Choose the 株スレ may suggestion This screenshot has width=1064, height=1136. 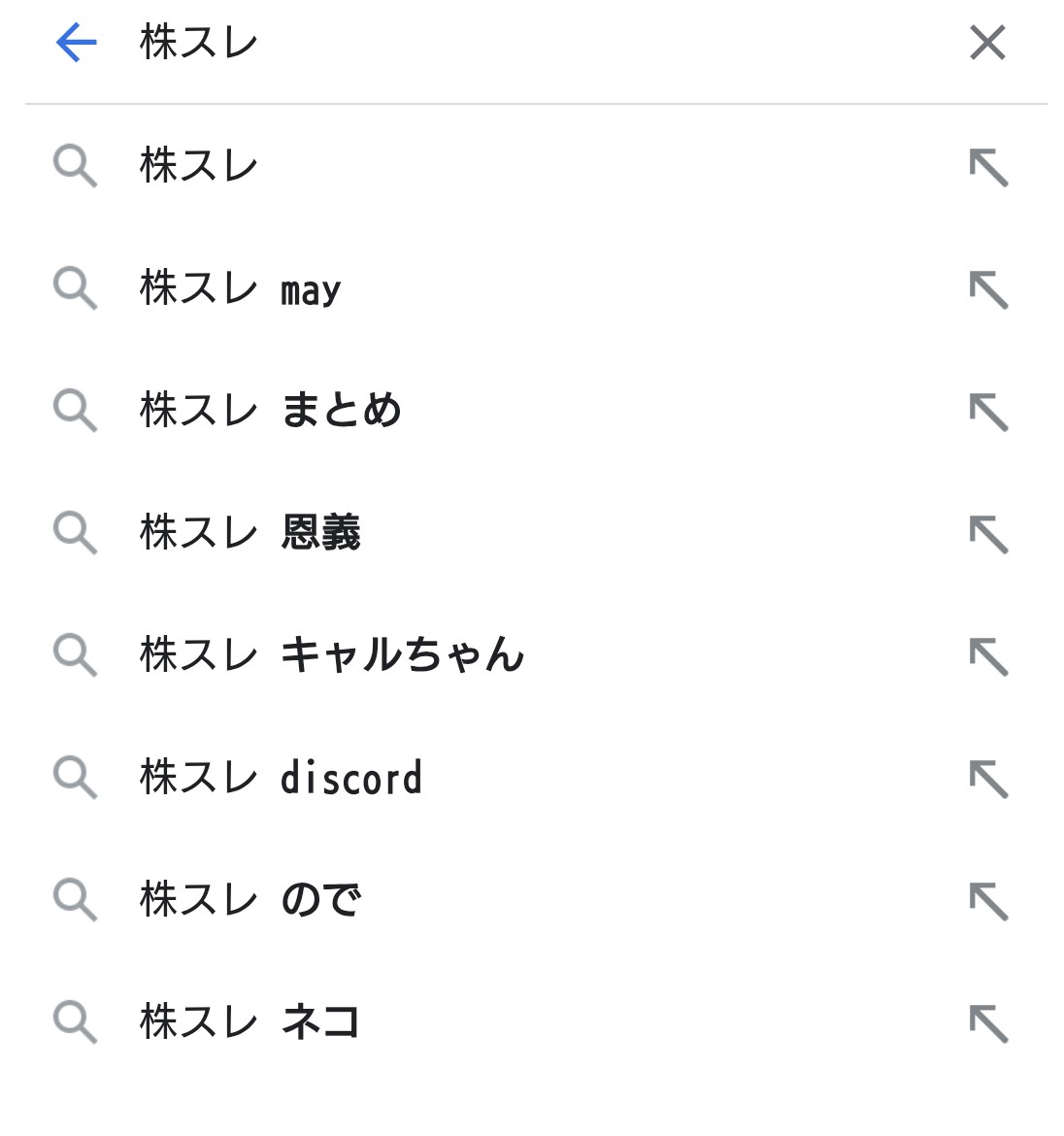point(241,288)
